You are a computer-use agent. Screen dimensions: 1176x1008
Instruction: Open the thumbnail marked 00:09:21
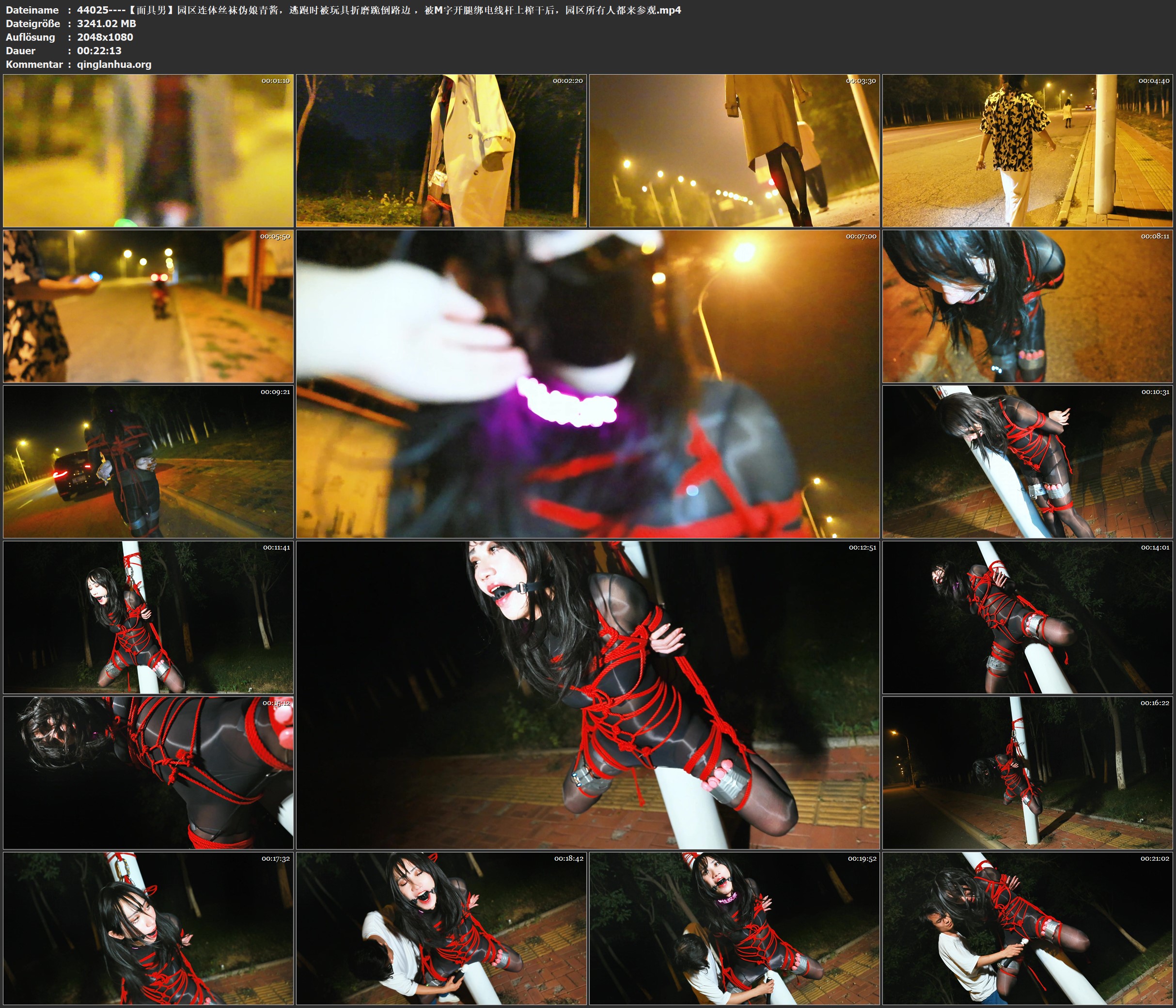(148, 462)
